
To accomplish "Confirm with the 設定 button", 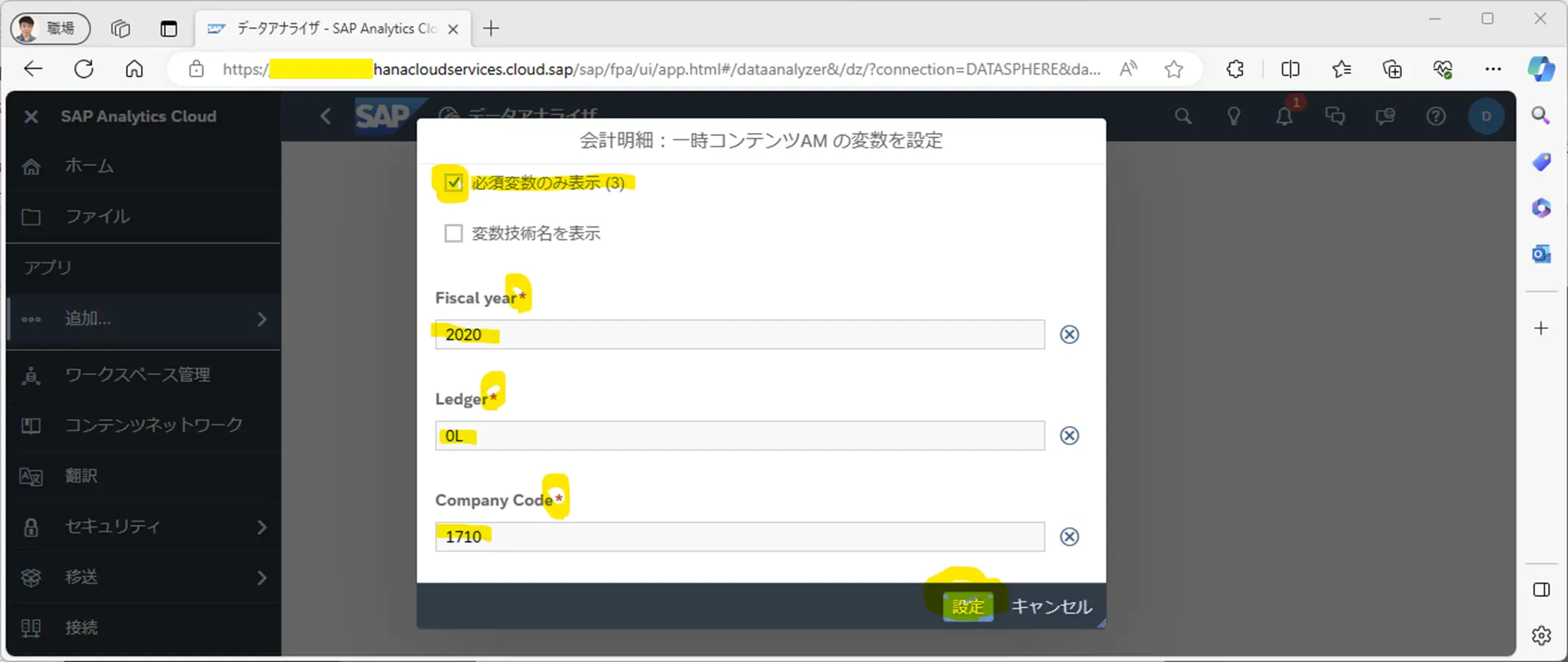I will pos(967,606).
